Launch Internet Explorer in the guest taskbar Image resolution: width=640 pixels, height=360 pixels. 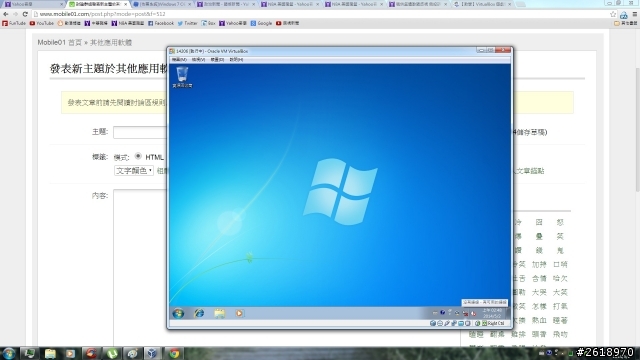[x=199, y=313]
